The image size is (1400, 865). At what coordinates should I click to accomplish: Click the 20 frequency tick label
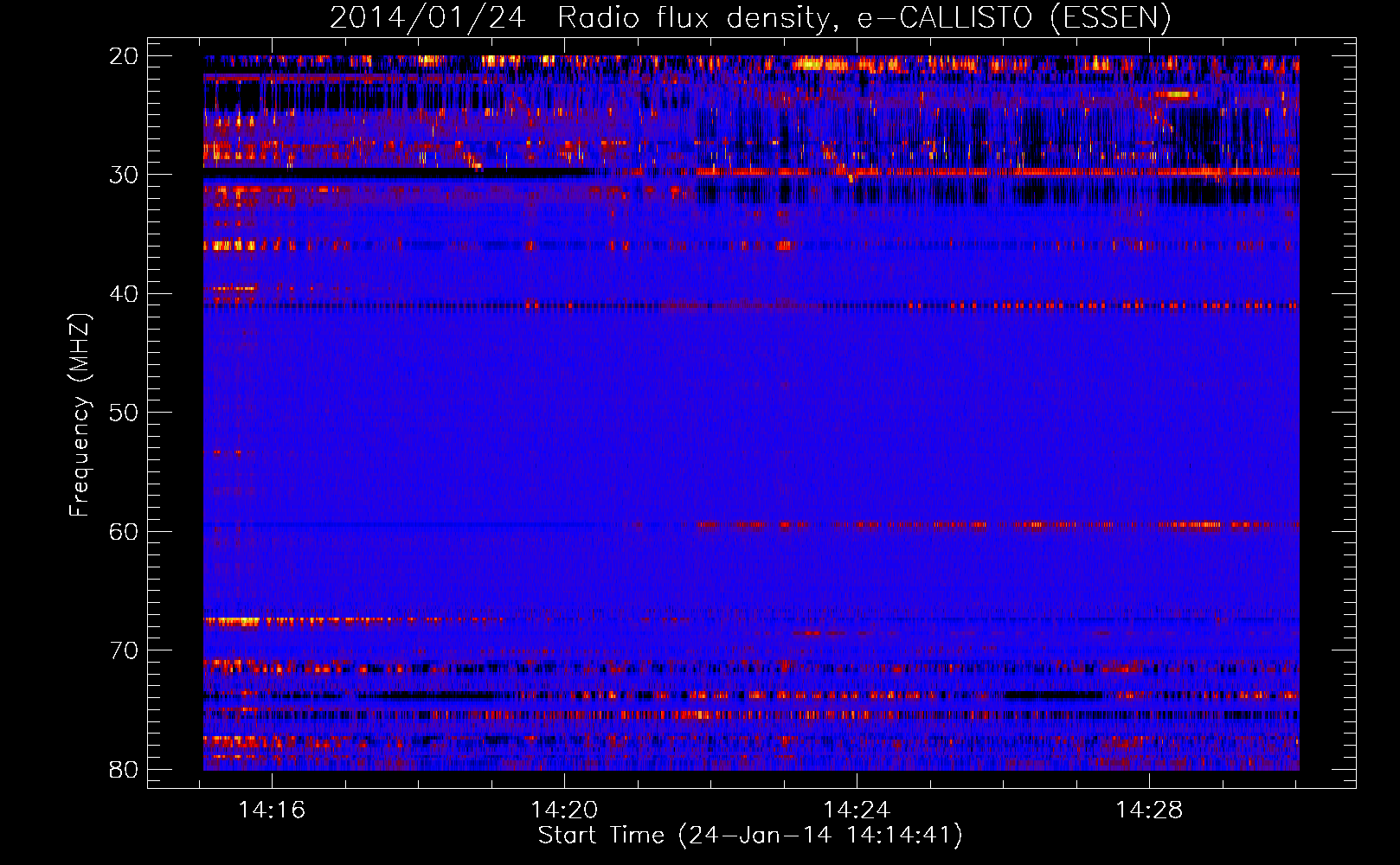[124, 56]
